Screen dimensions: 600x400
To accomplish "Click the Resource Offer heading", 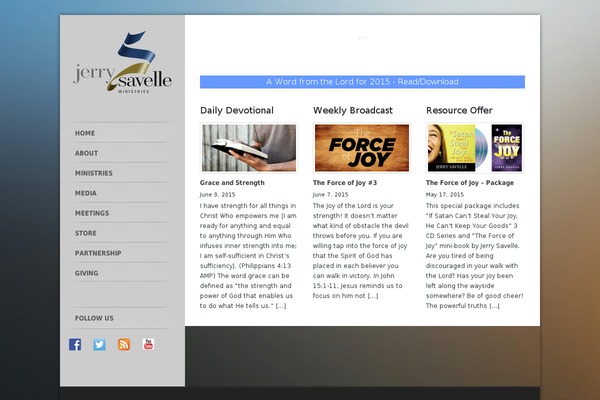I will click(459, 111).
